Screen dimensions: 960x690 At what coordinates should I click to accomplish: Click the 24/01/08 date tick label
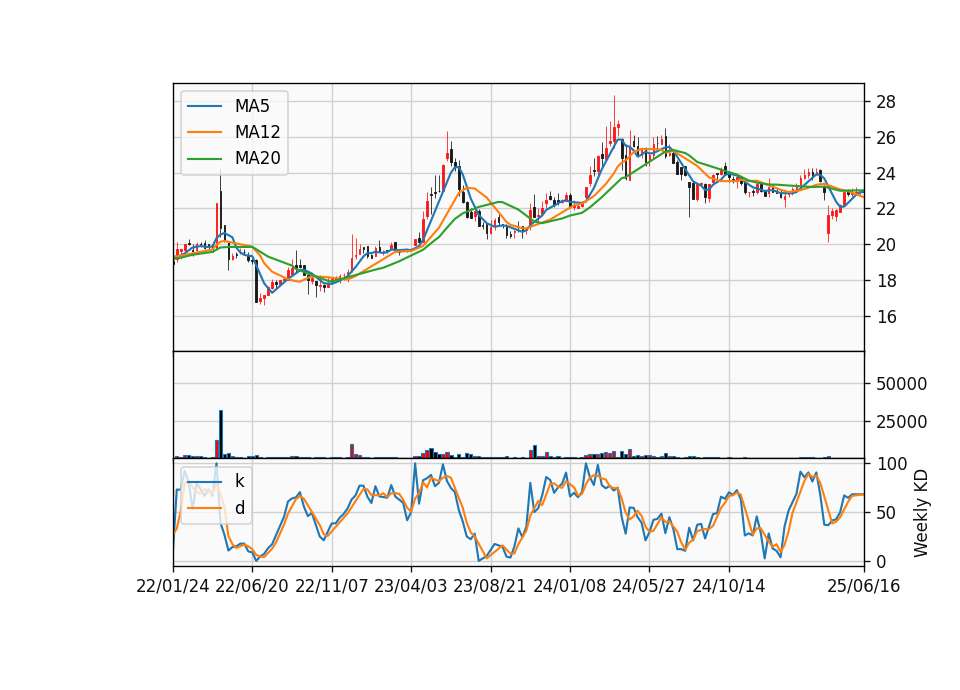[569, 586]
